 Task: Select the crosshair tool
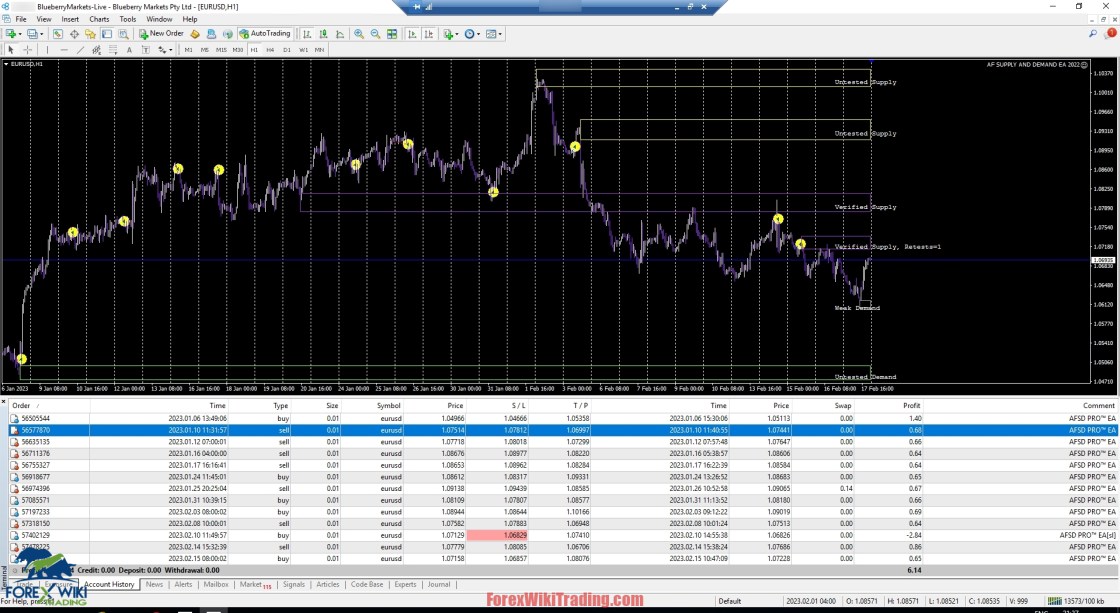pos(27,50)
